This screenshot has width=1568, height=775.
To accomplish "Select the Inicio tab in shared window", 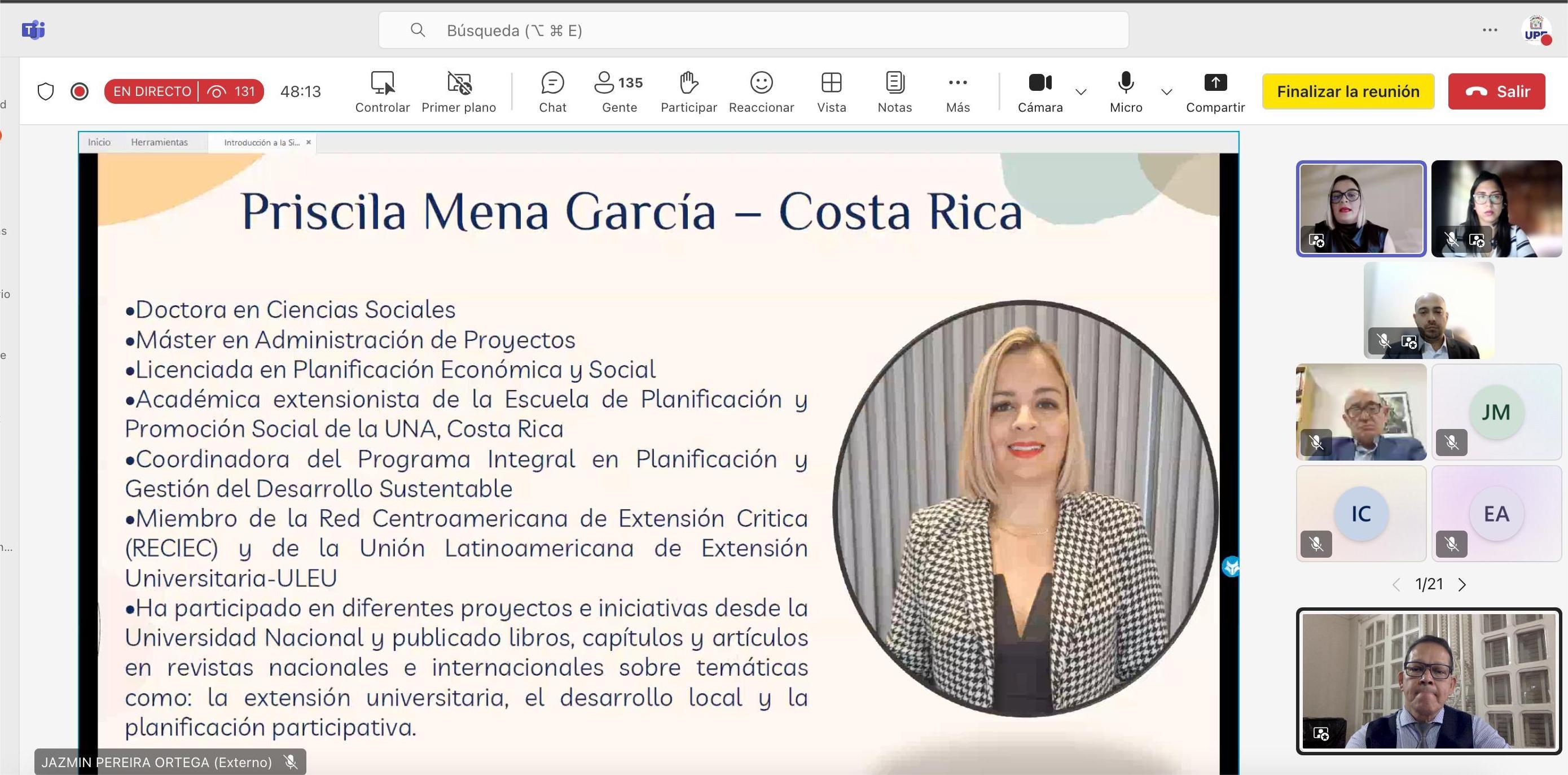I will pos(99,142).
